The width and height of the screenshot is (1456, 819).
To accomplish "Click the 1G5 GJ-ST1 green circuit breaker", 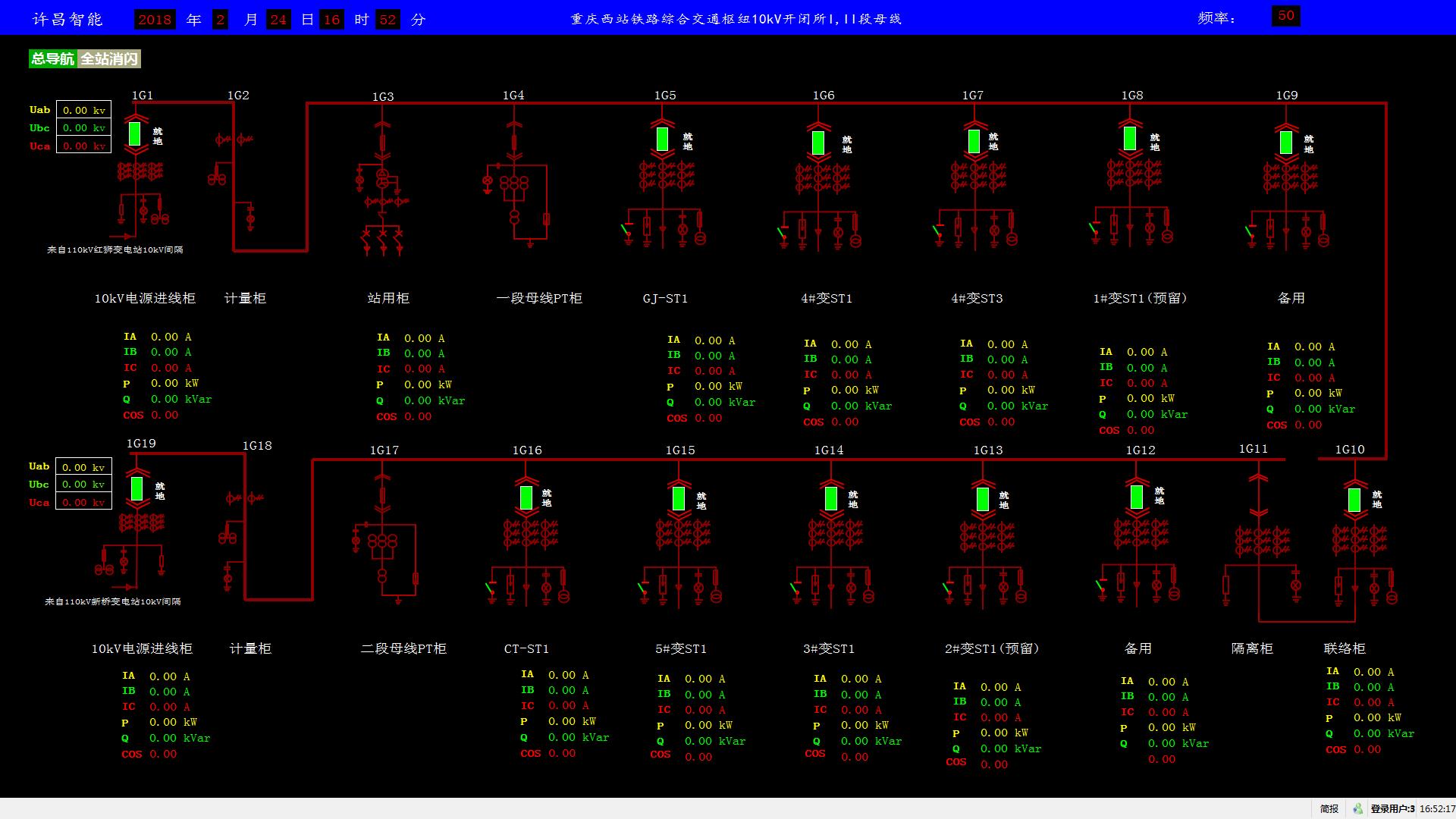I will [662, 139].
